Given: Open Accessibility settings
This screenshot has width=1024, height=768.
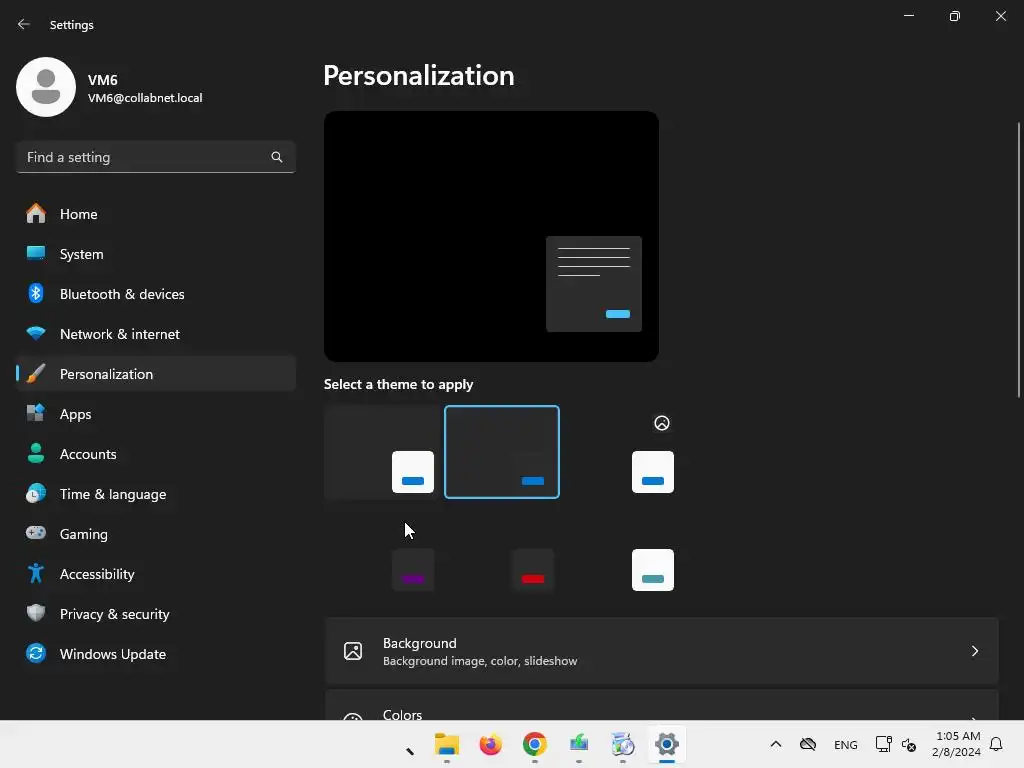Looking at the screenshot, I should tap(155, 574).
